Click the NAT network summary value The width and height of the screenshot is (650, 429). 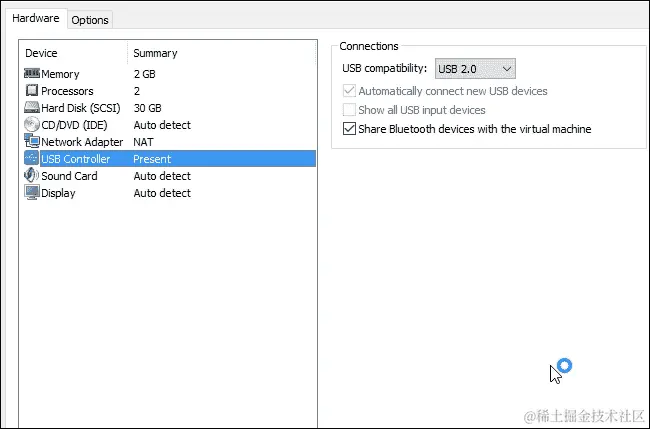pos(143,142)
